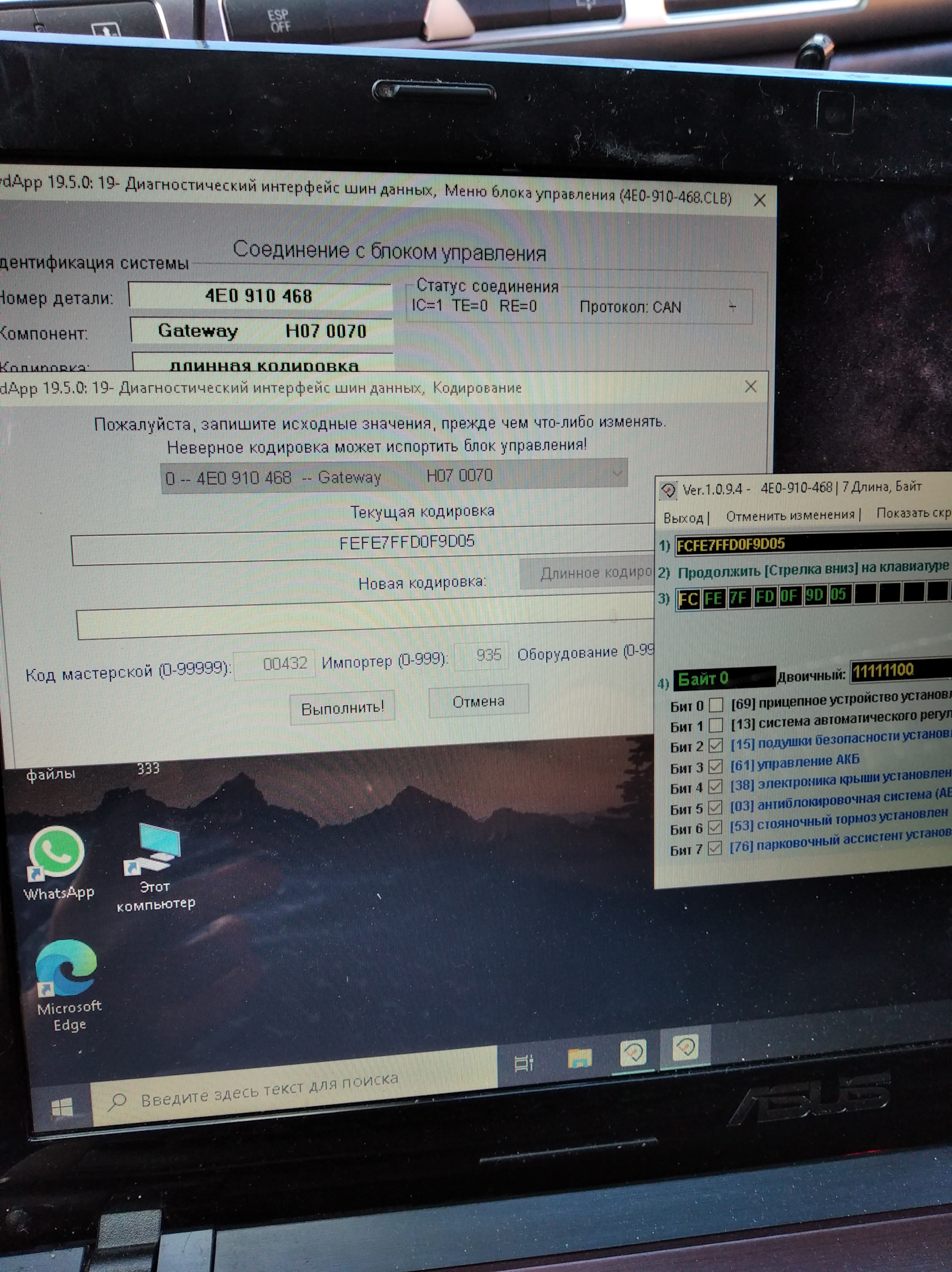Click the Выполнить! button
The height and width of the screenshot is (1272, 952).
point(343,708)
